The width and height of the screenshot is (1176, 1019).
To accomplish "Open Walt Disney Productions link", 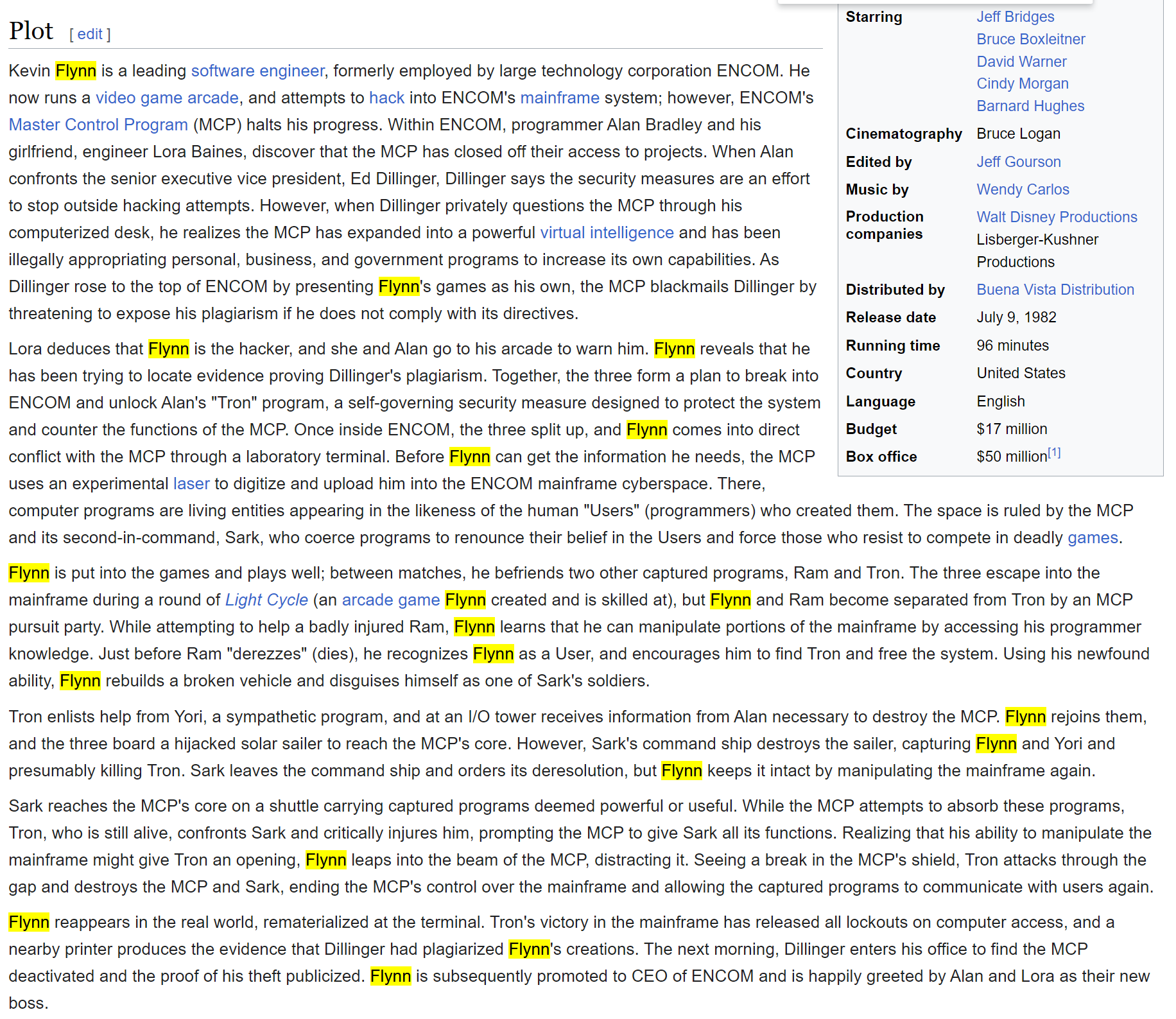I will [1057, 217].
